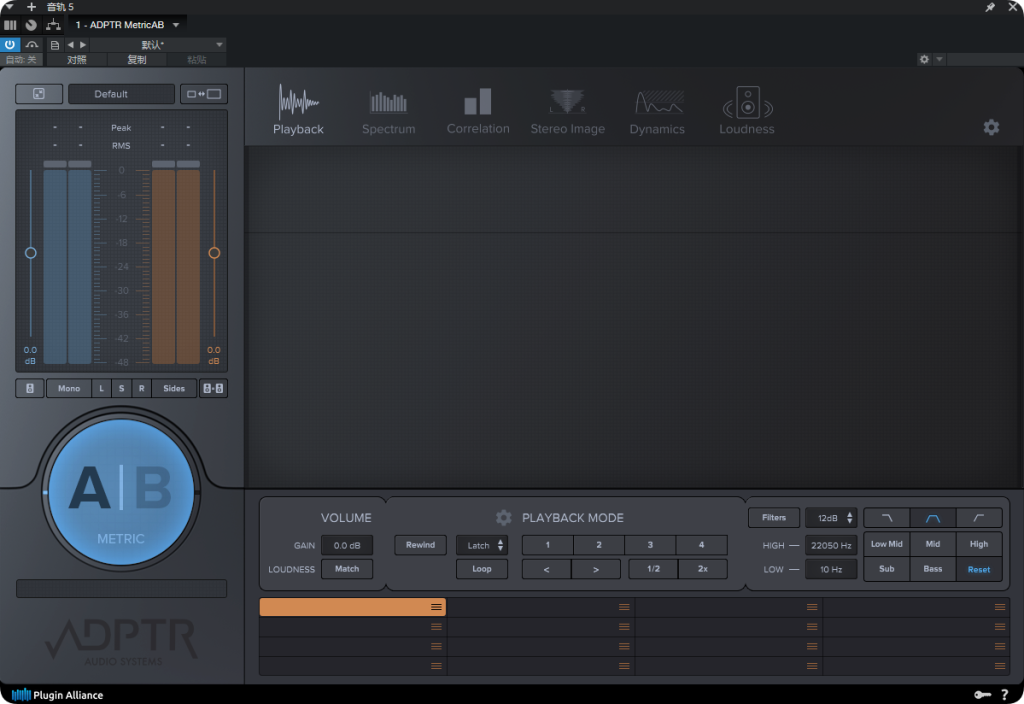
Task: Click the 复制 copy button
Action: [x=136, y=59]
